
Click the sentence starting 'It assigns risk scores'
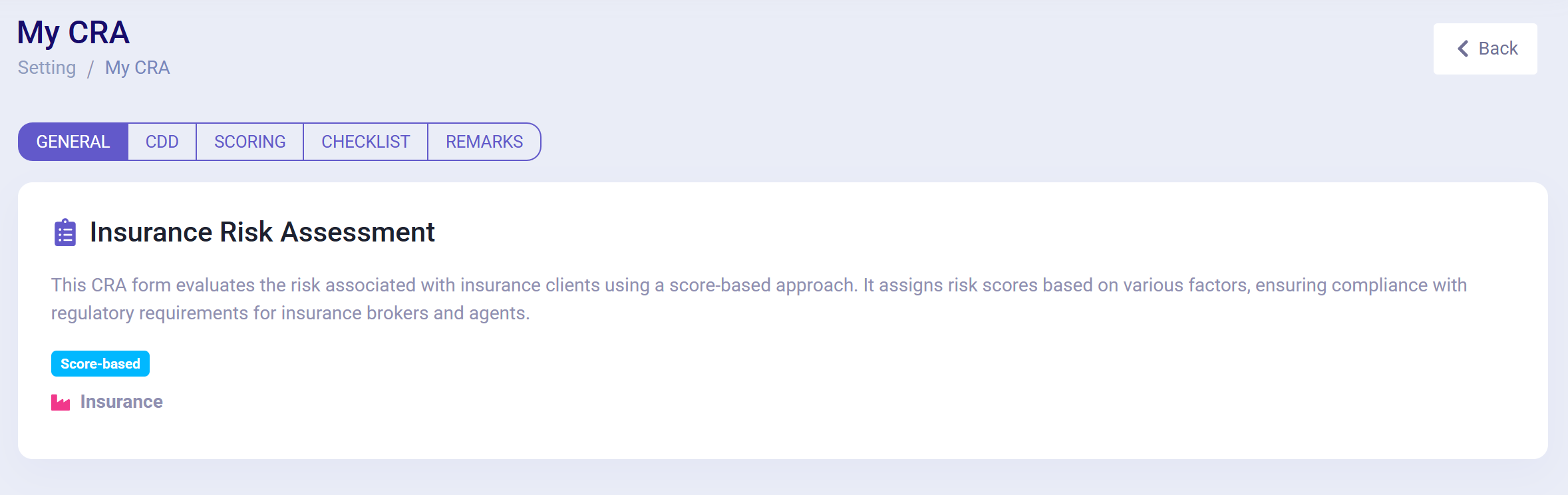pos(1165,285)
